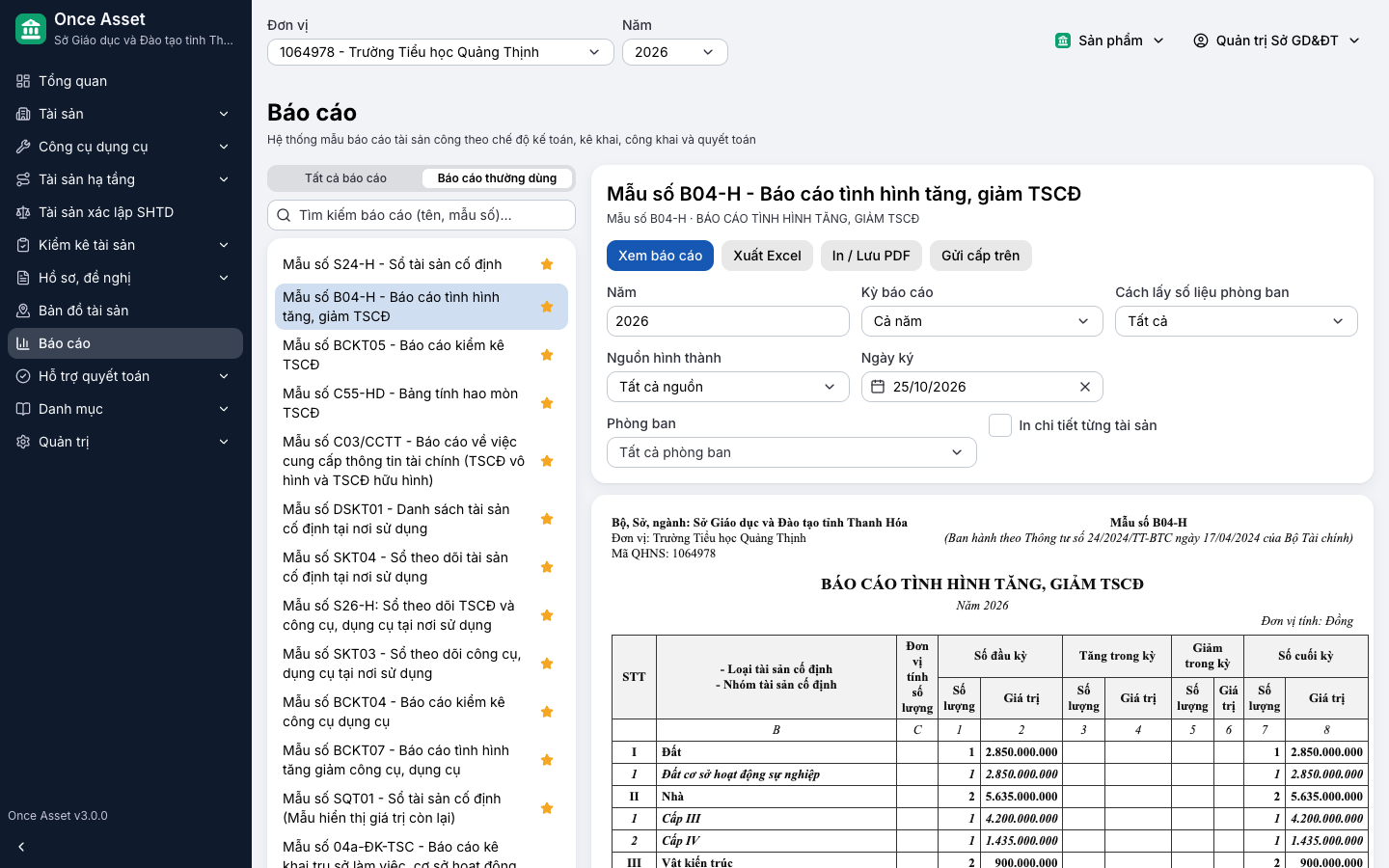Enable In chi tiết từng tài sản checkbox
Viewport: 1389px width, 868px height.
(x=1000, y=425)
